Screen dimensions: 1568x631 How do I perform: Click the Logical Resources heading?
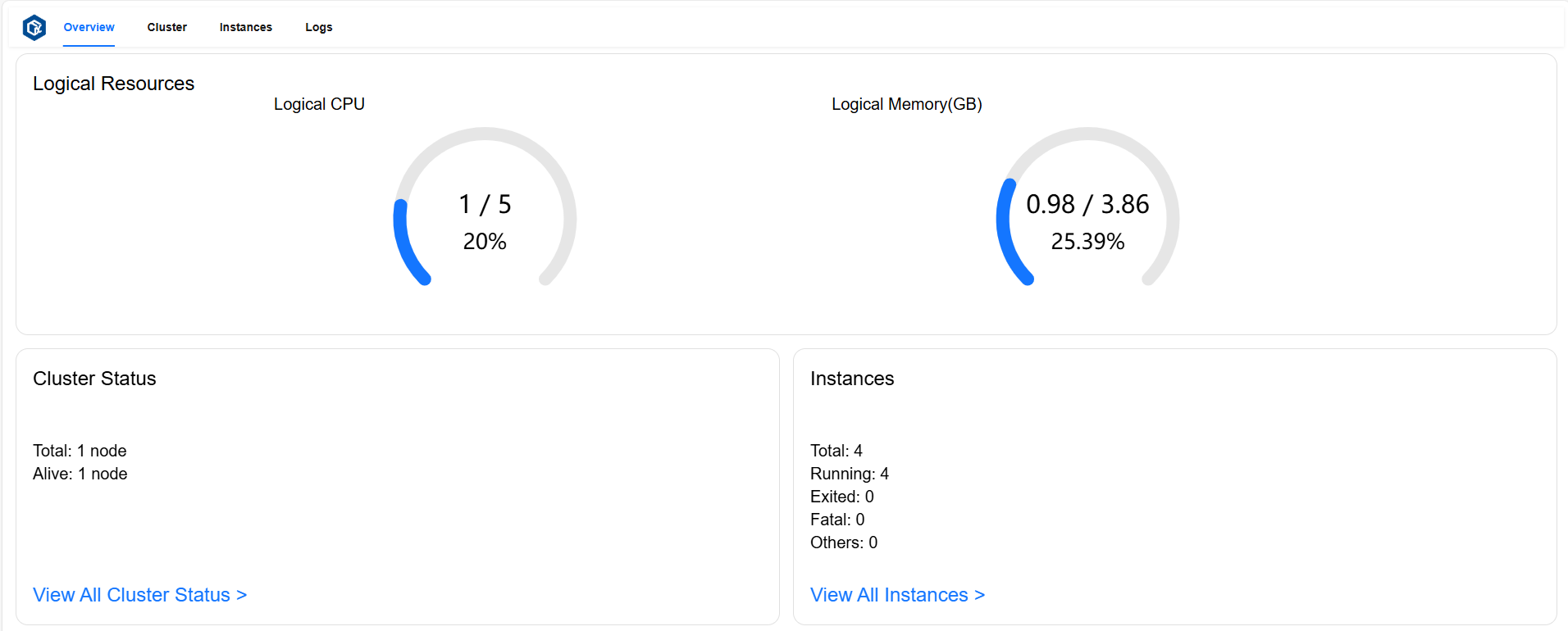click(x=113, y=84)
